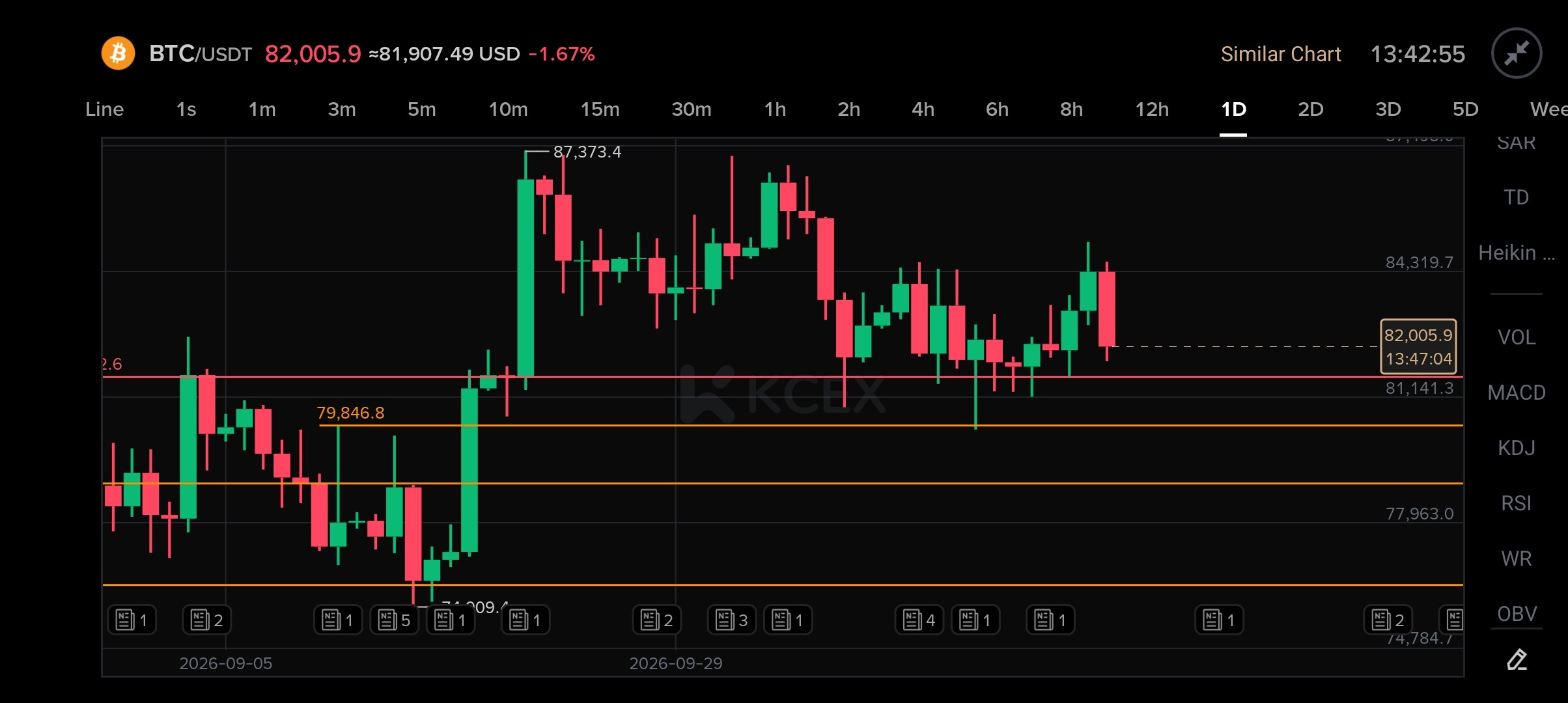Toggle the OBV indicator
Viewport: 1568px width, 703px height.
1517,614
